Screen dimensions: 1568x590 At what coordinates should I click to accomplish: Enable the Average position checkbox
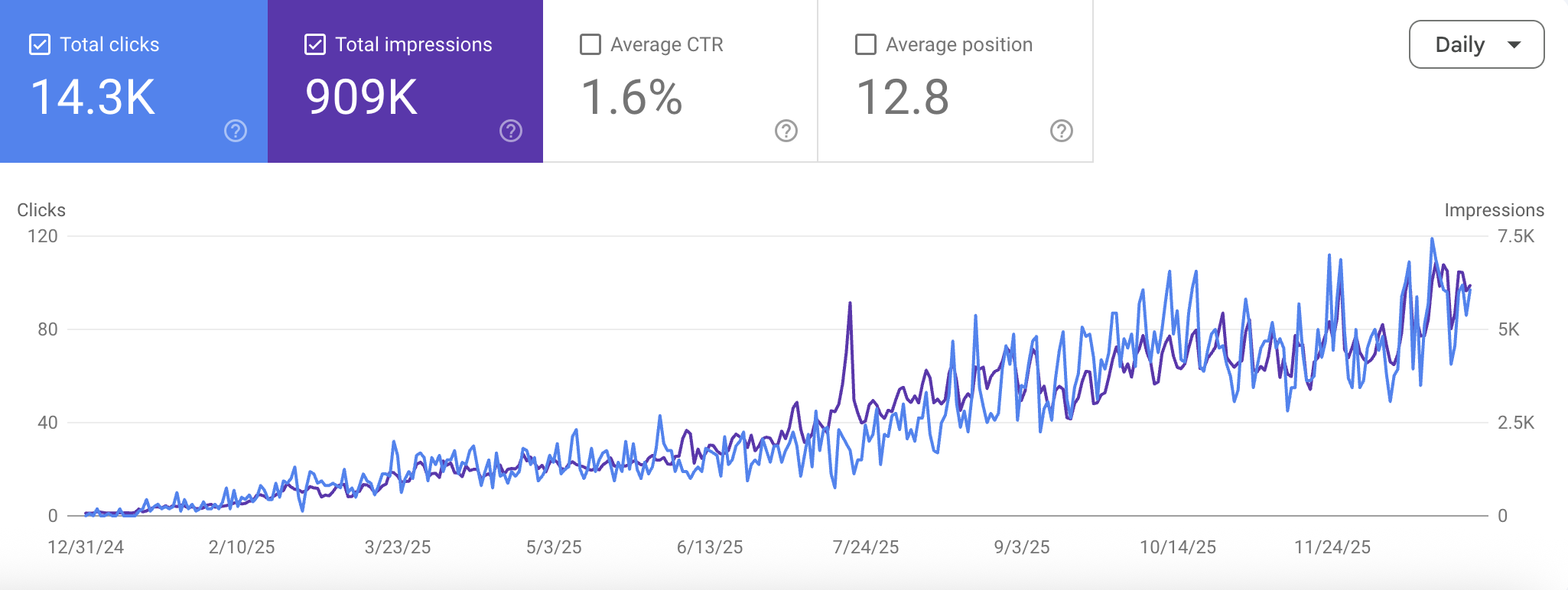tap(865, 44)
